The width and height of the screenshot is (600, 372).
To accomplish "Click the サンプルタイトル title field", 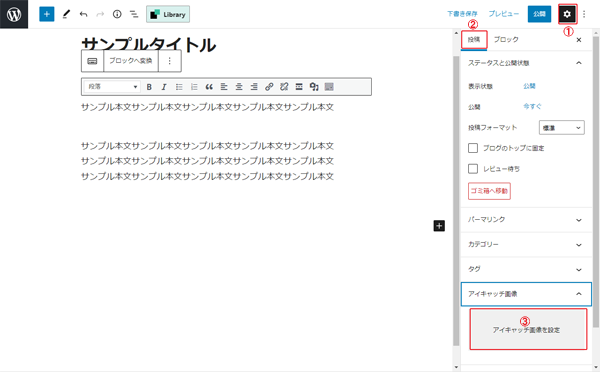I will point(149,45).
